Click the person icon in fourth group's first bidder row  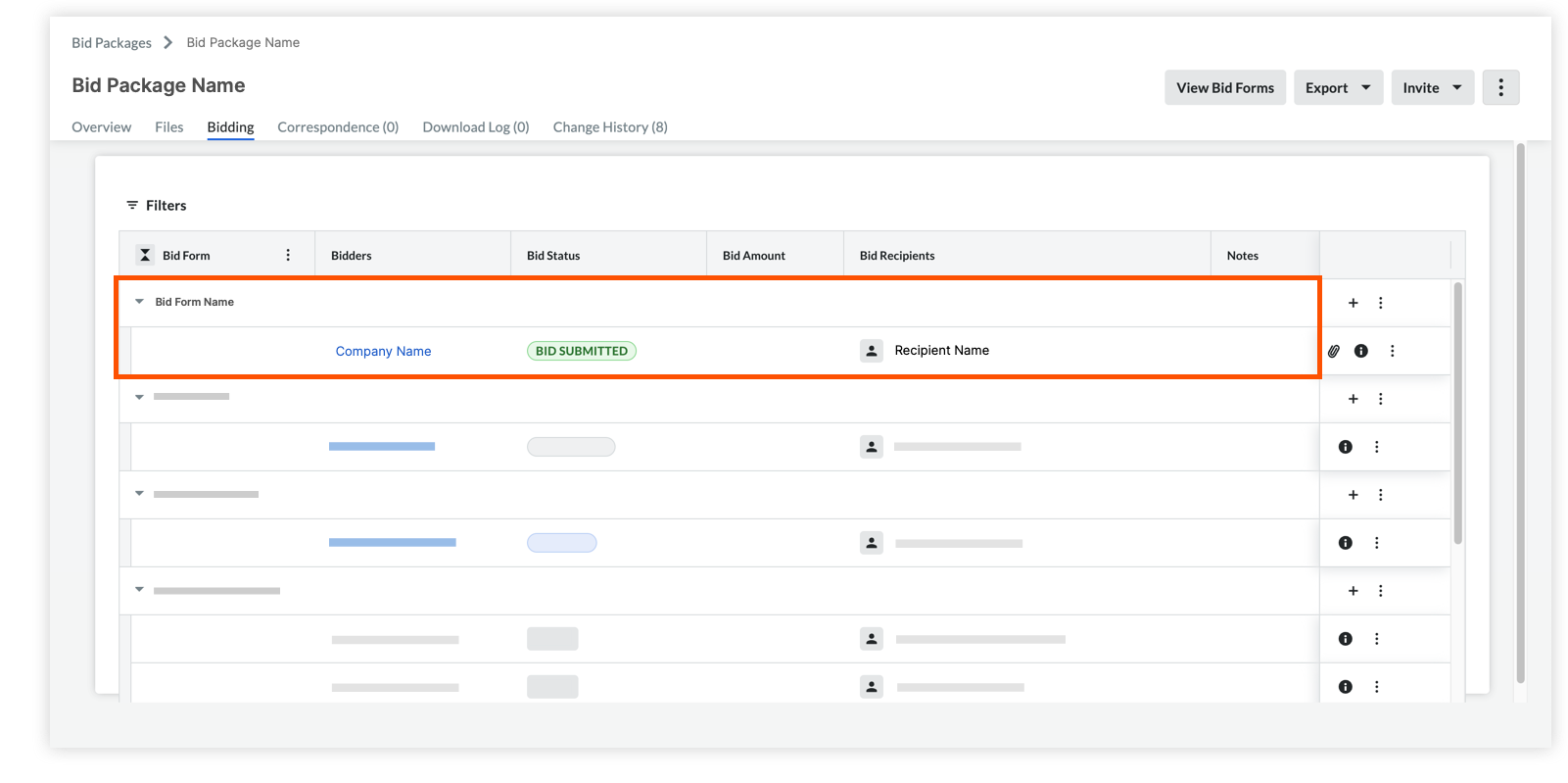pyautogui.click(x=872, y=639)
